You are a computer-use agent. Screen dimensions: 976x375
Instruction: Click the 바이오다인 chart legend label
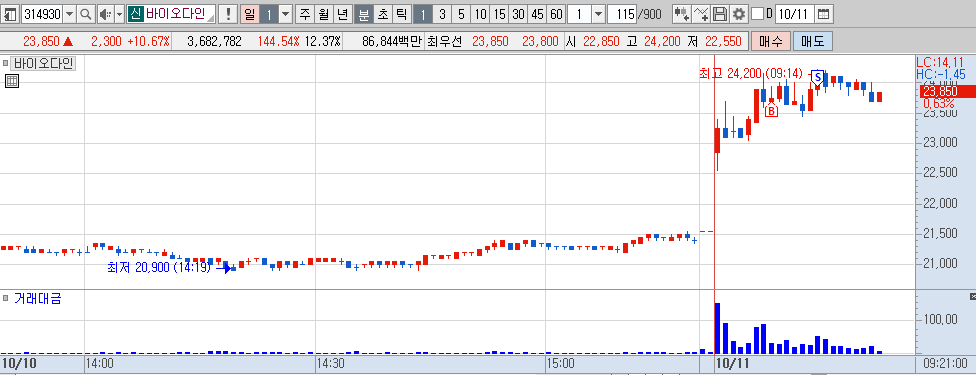pos(44,63)
